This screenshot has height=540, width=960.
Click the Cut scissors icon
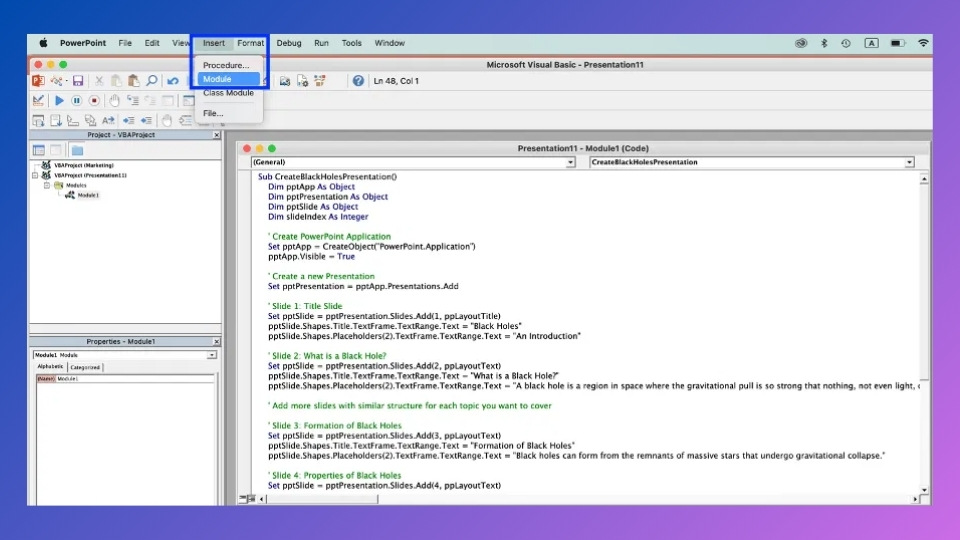[x=99, y=81]
